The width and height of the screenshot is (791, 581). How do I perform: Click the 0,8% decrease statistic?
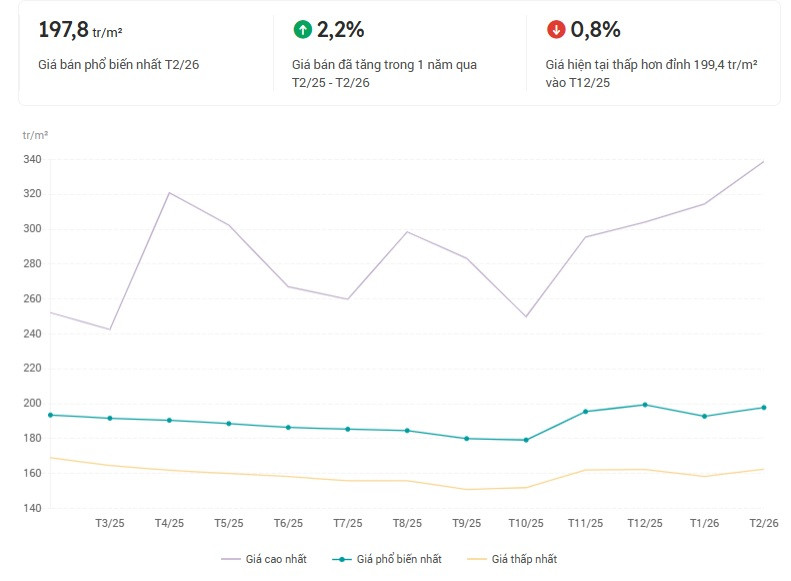click(595, 30)
